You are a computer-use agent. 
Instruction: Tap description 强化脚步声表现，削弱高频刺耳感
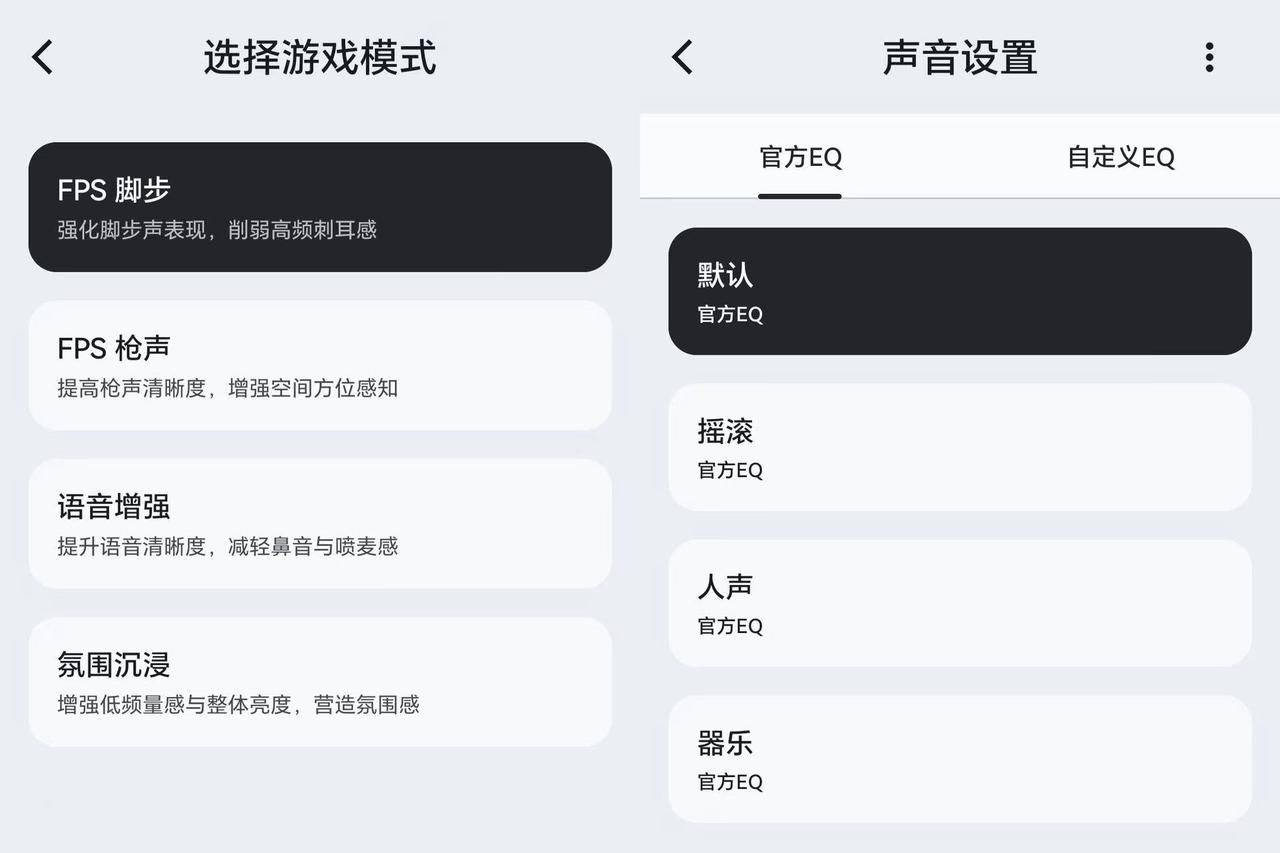point(217,230)
